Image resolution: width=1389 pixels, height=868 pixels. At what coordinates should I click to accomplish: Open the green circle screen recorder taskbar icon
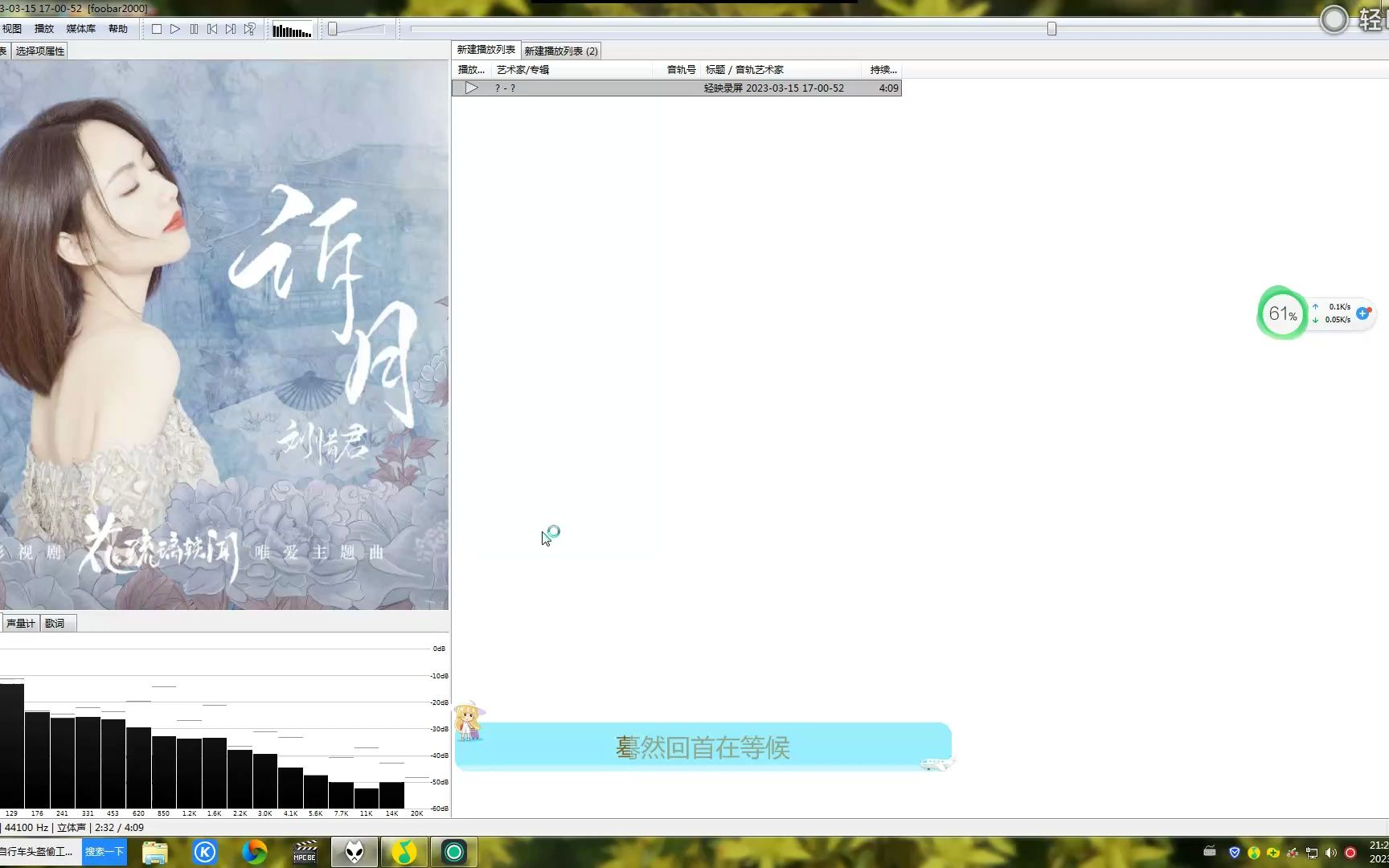[x=454, y=852]
